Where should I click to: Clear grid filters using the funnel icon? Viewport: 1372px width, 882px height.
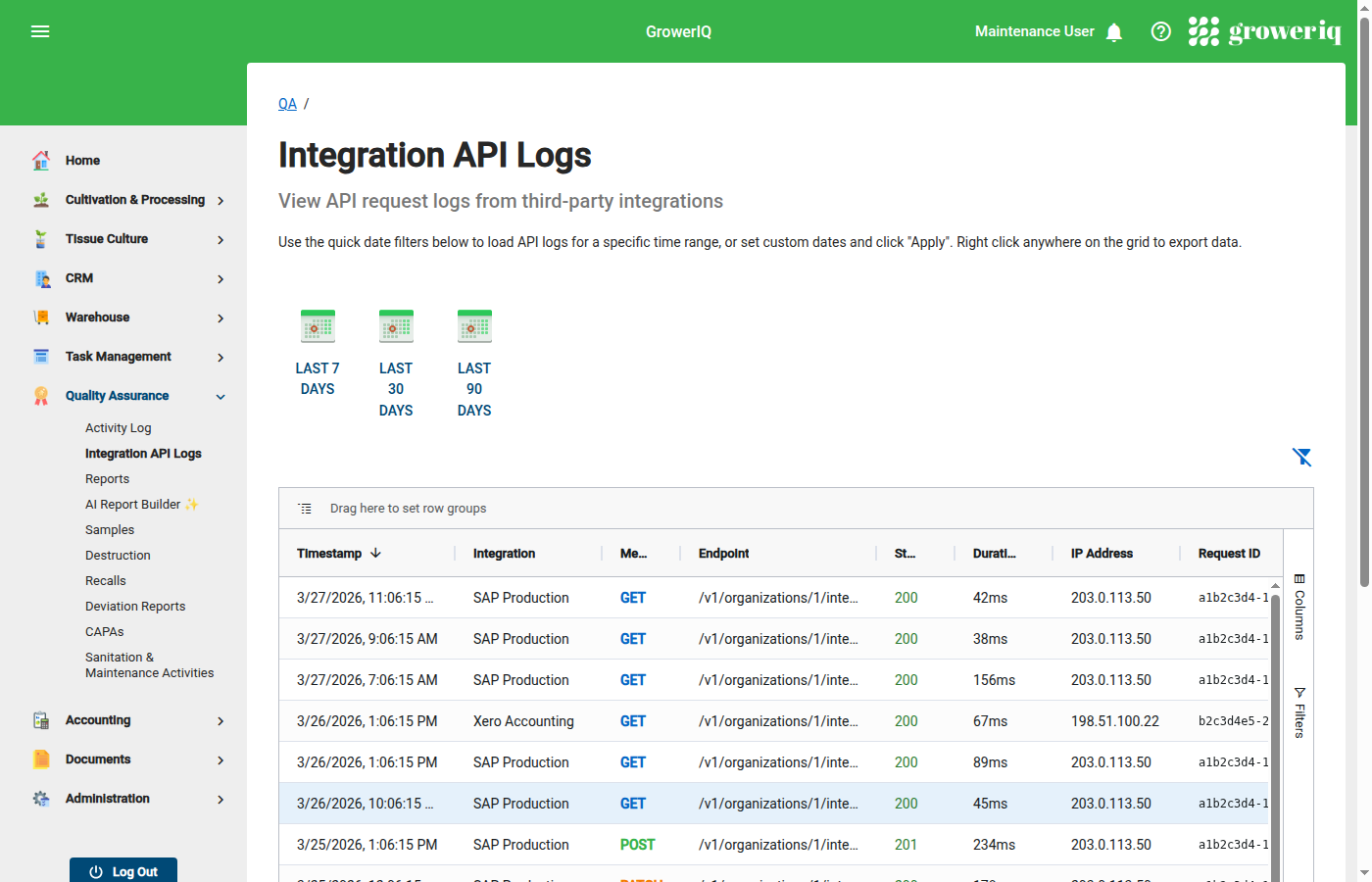1301,457
